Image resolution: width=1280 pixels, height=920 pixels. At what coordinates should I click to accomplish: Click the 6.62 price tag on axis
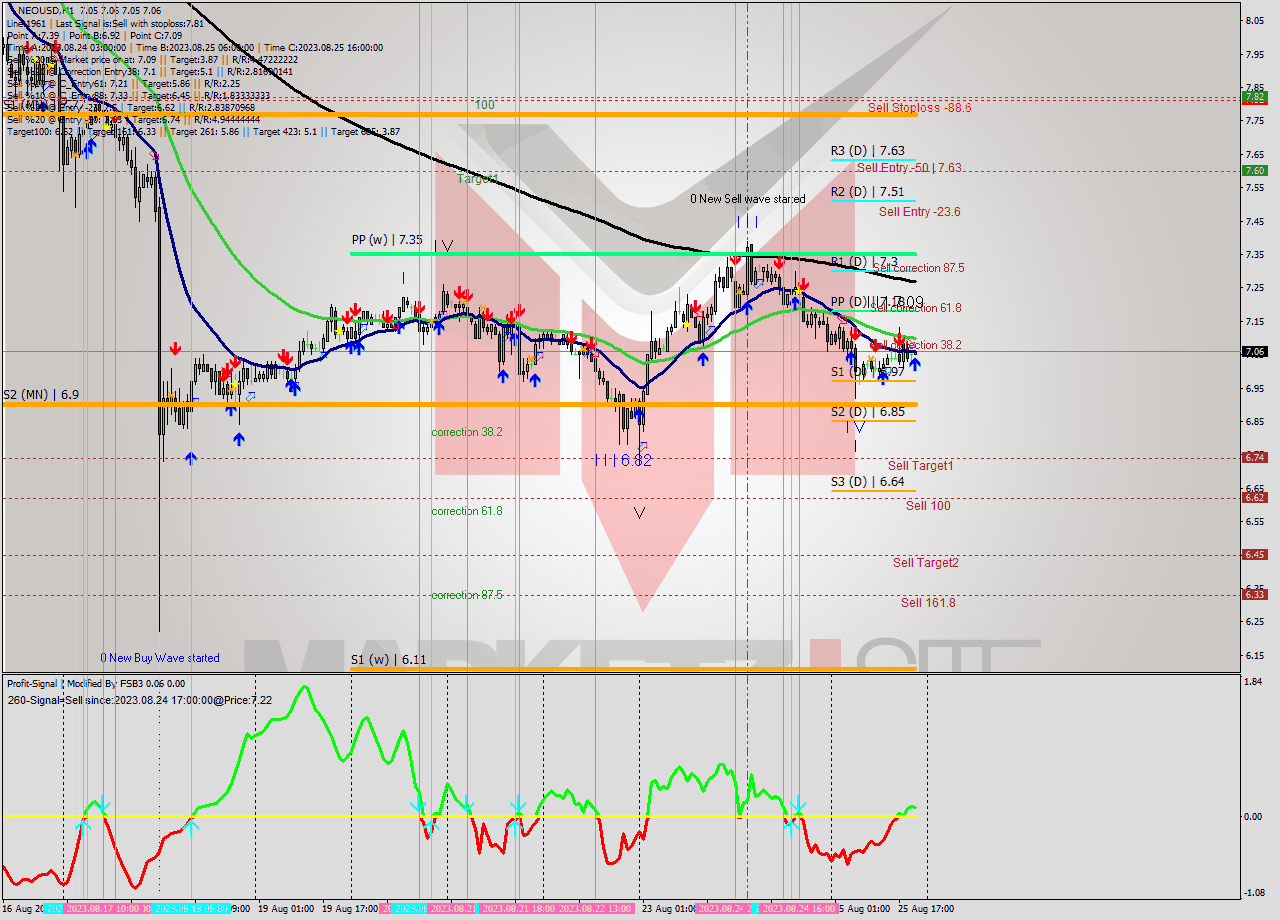(x=1254, y=497)
